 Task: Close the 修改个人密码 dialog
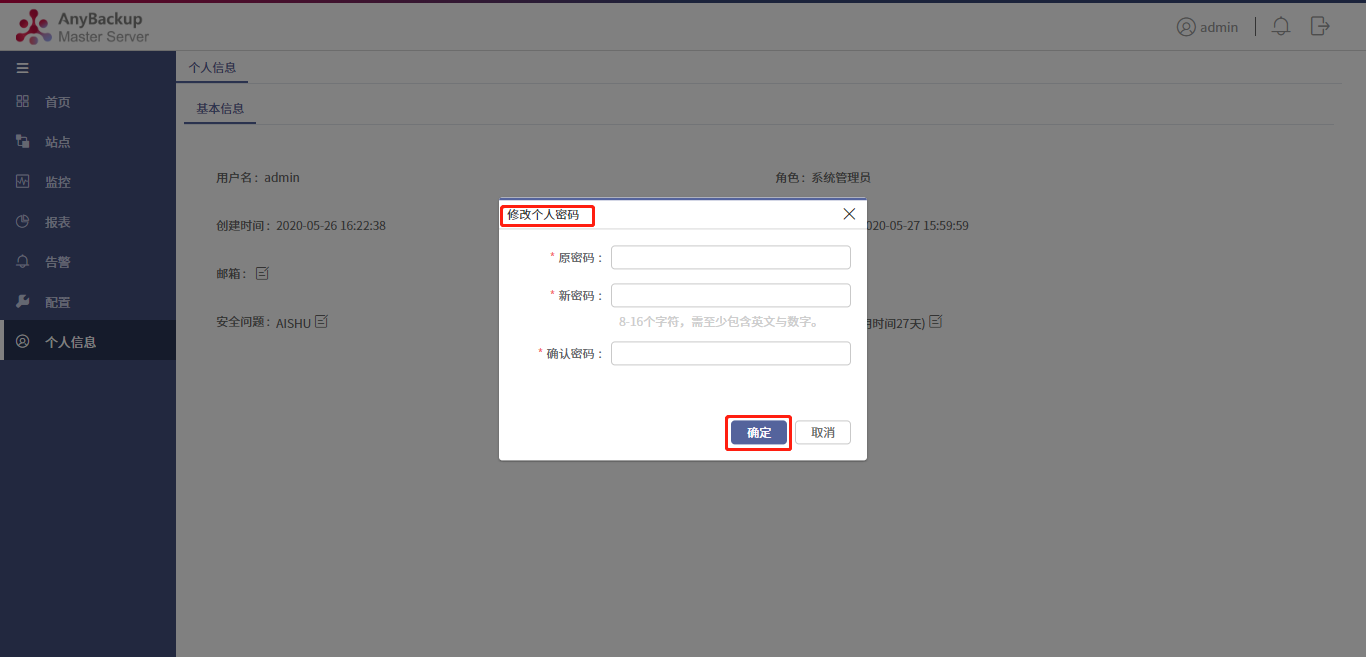click(x=849, y=214)
